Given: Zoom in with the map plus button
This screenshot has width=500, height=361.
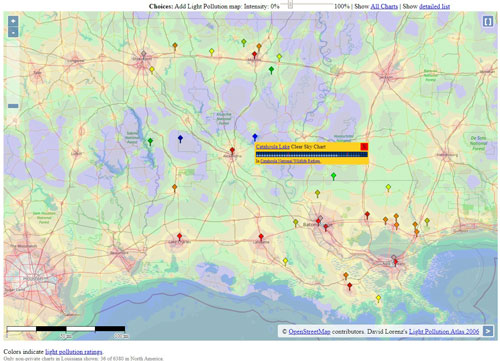Looking at the screenshot, I should tap(13, 21).
